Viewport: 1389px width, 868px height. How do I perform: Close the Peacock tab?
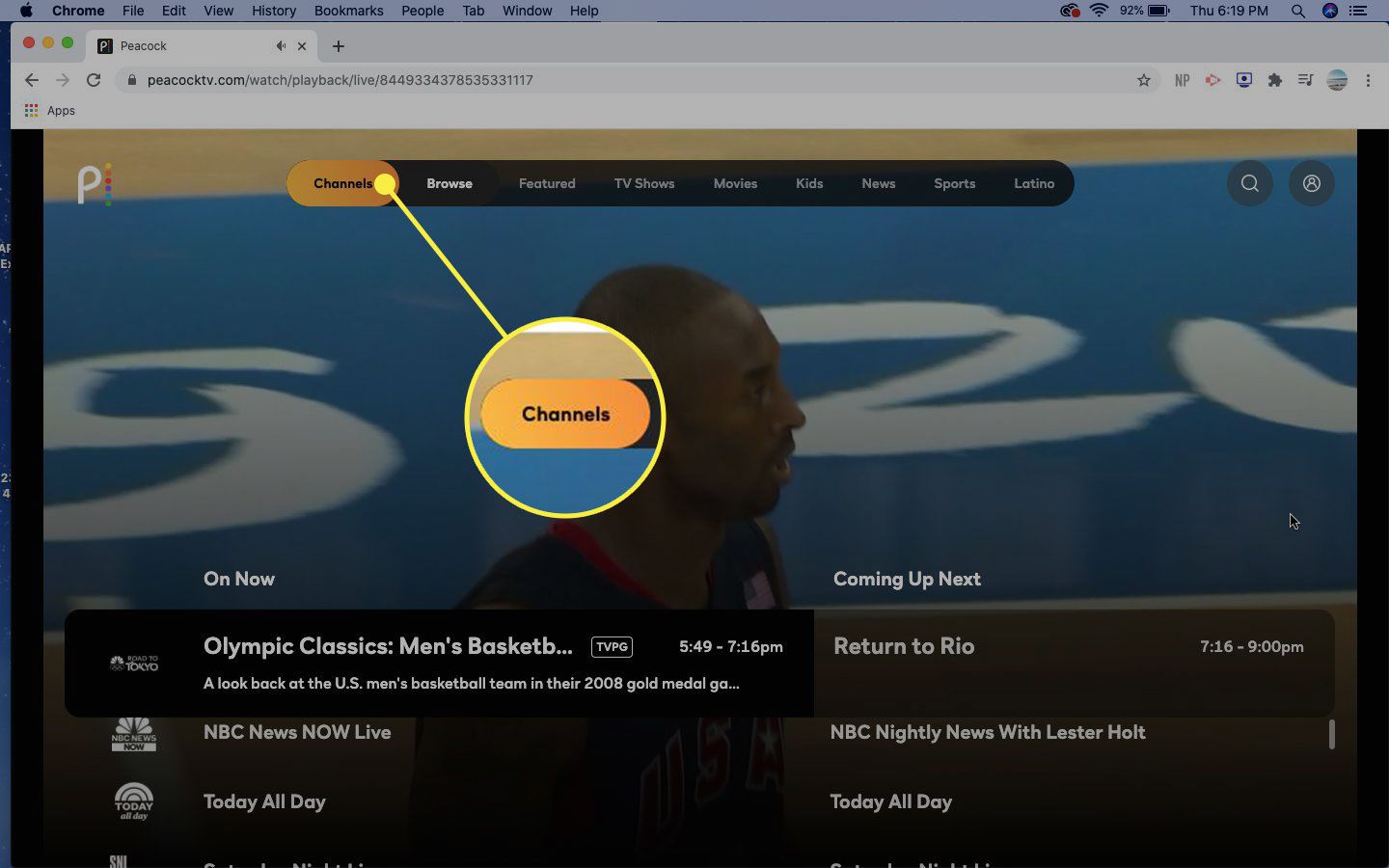click(302, 45)
